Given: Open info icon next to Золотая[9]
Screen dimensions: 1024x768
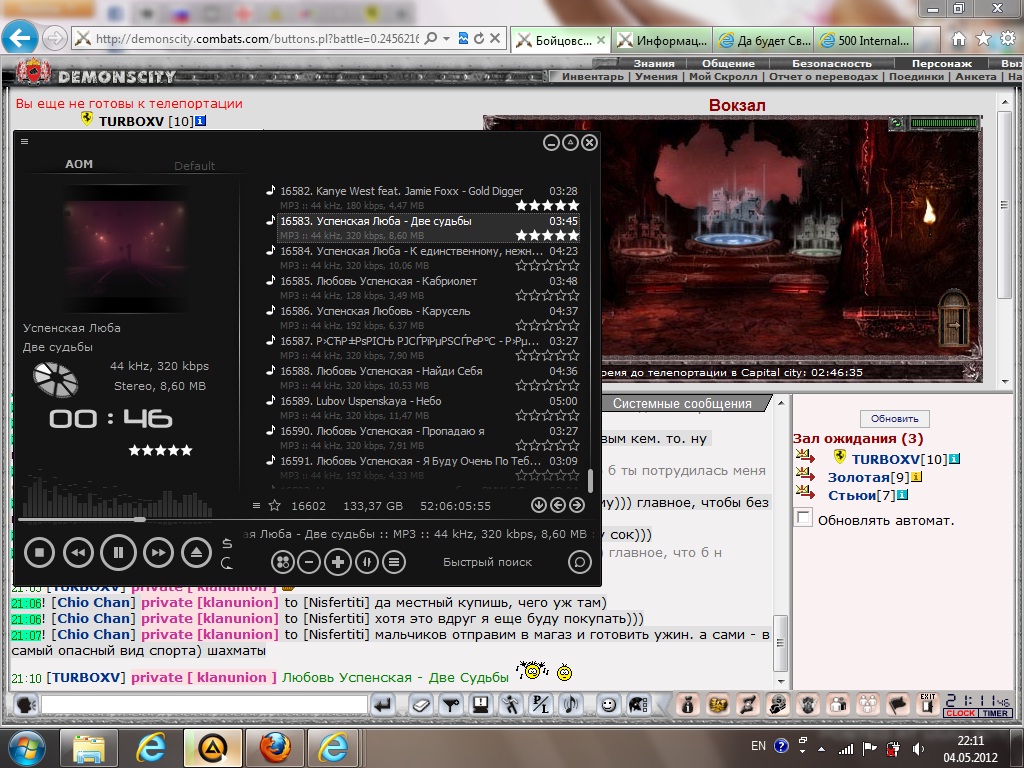Looking at the screenshot, I should pos(916,477).
